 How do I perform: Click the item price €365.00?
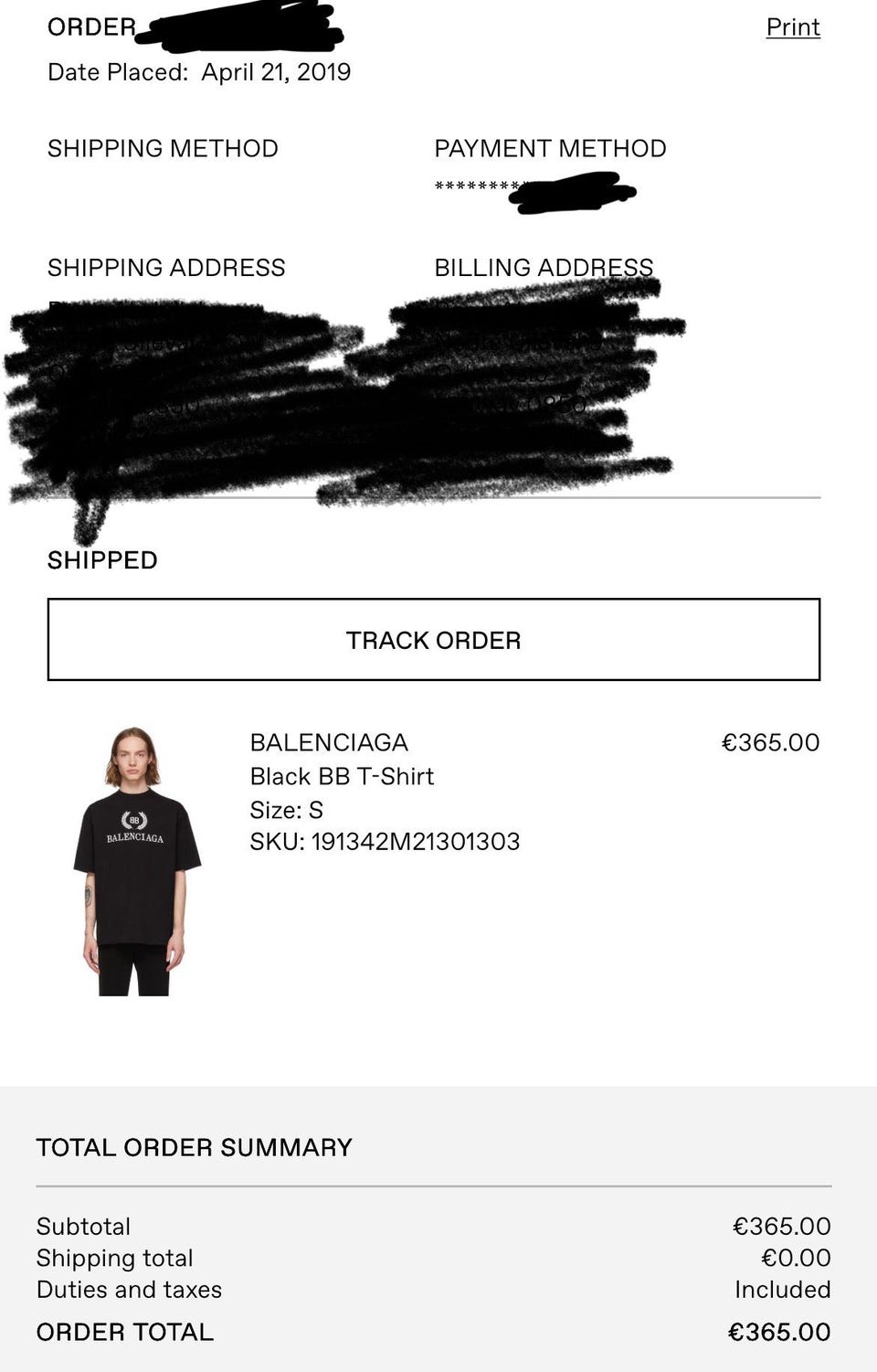coord(770,742)
